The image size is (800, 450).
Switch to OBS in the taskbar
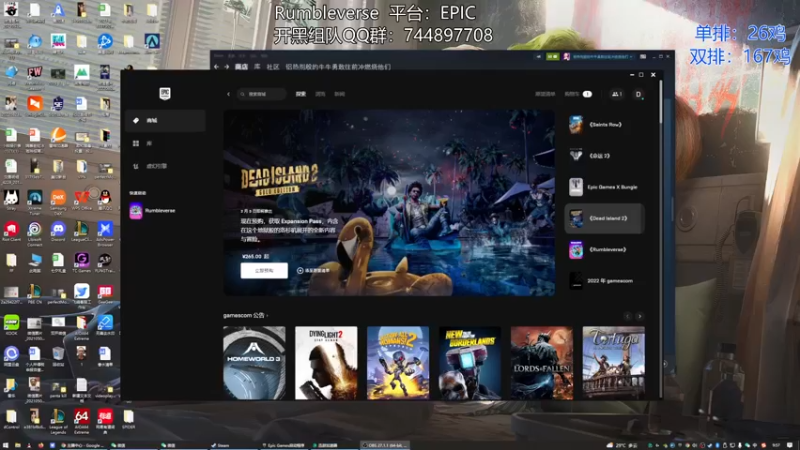click(385, 445)
